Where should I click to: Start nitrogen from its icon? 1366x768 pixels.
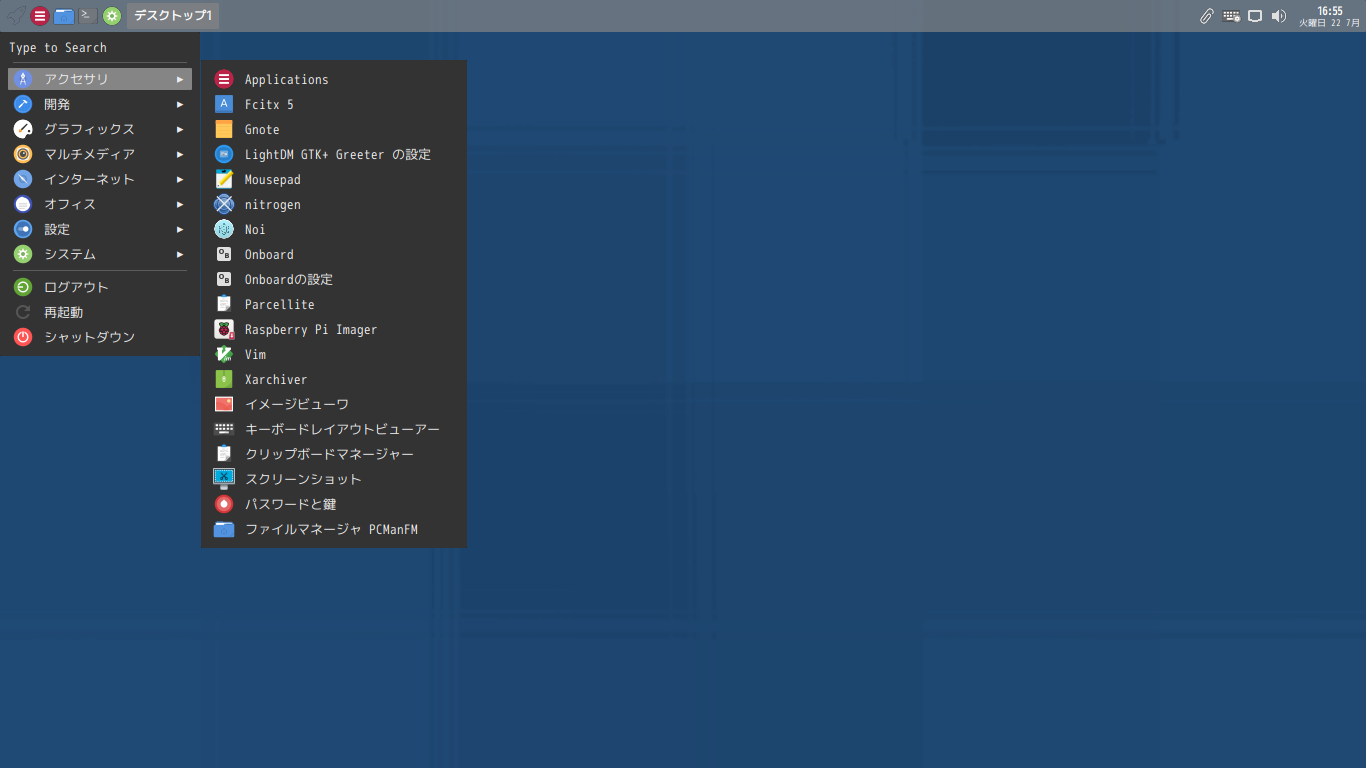pos(224,204)
